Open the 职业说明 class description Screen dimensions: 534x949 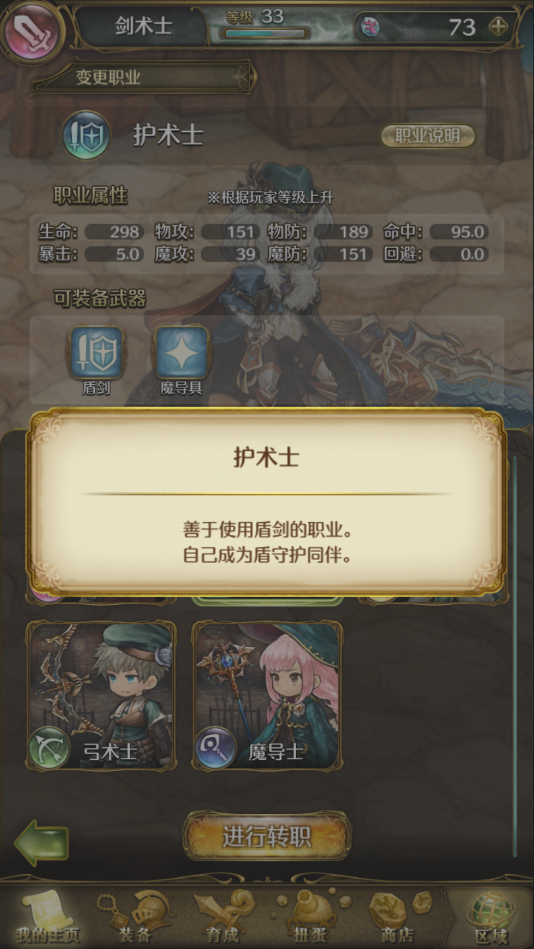point(428,136)
